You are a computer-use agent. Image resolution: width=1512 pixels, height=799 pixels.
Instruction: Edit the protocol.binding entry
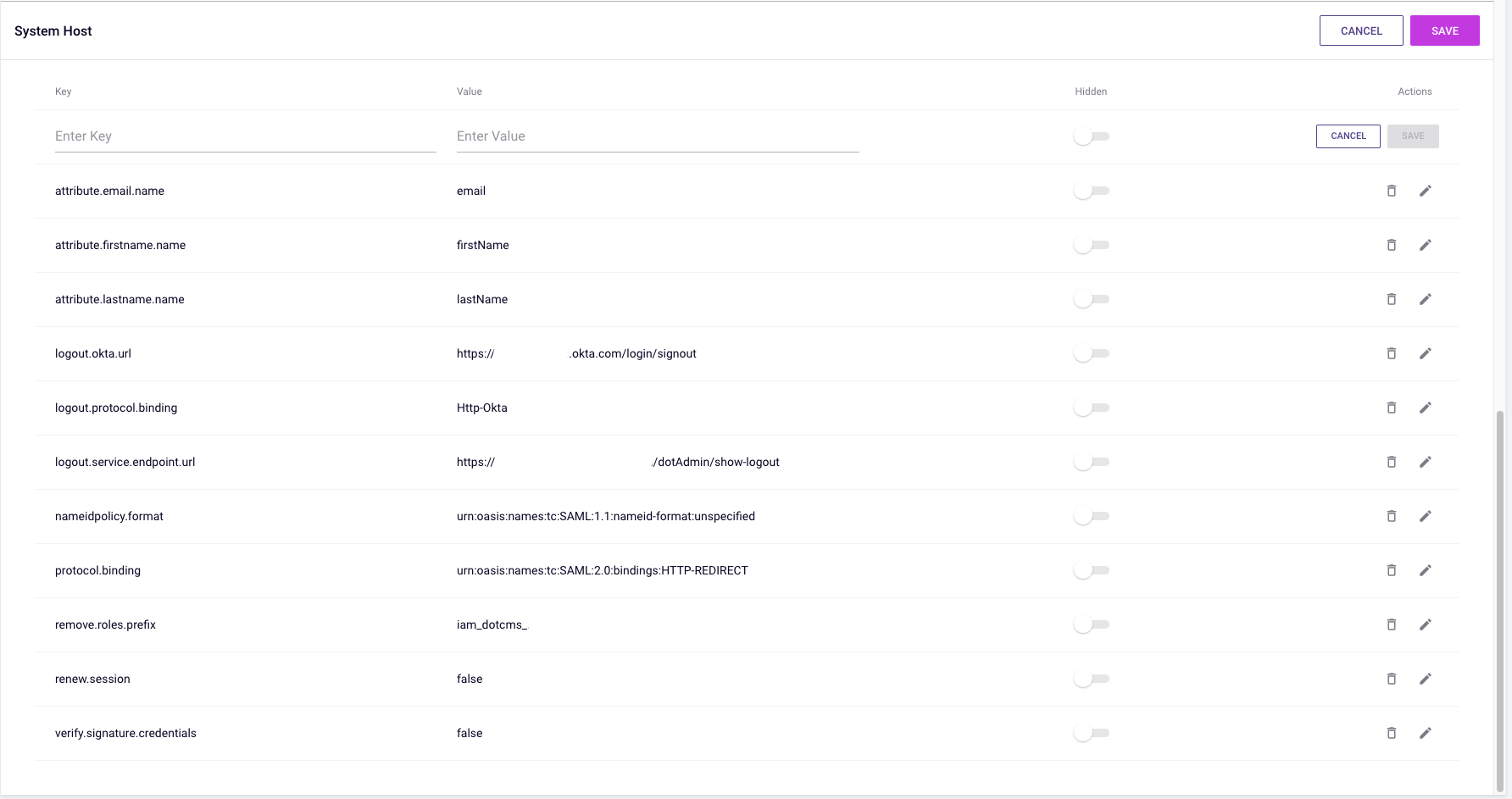(x=1425, y=570)
